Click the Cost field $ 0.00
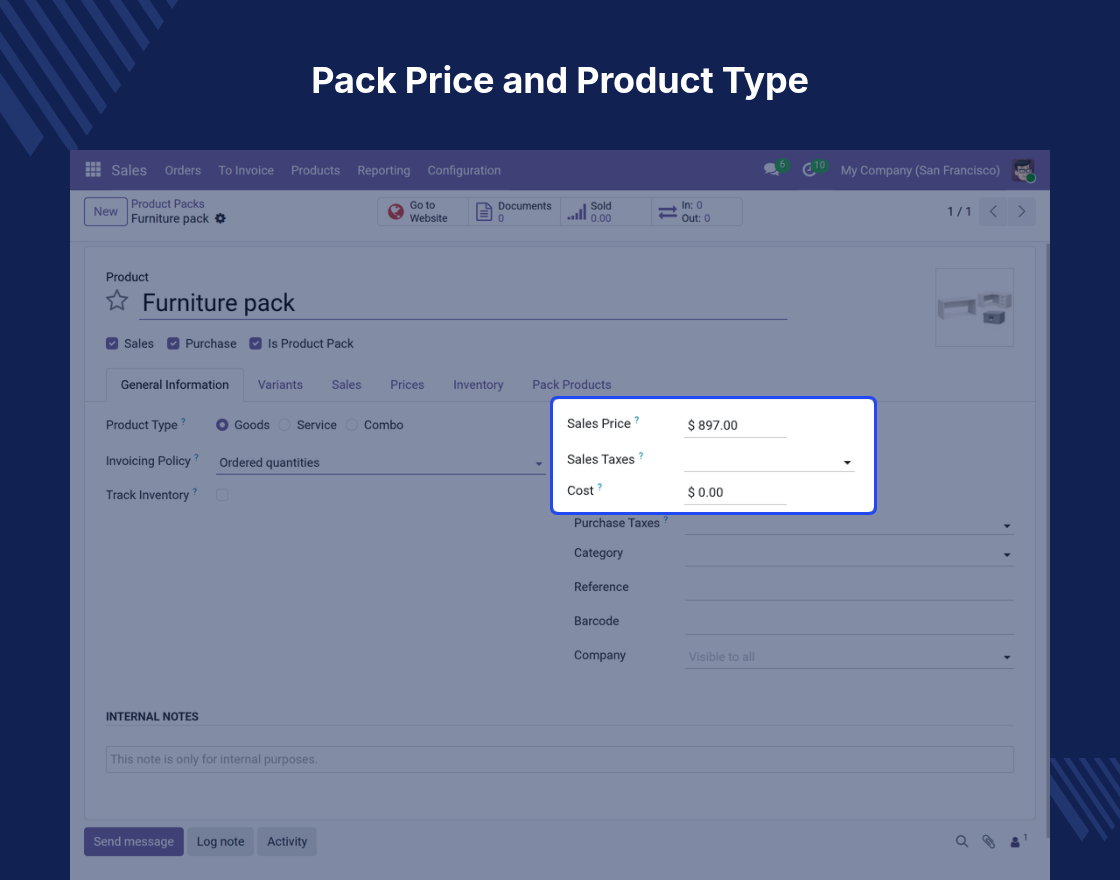 [x=735, y=493]
